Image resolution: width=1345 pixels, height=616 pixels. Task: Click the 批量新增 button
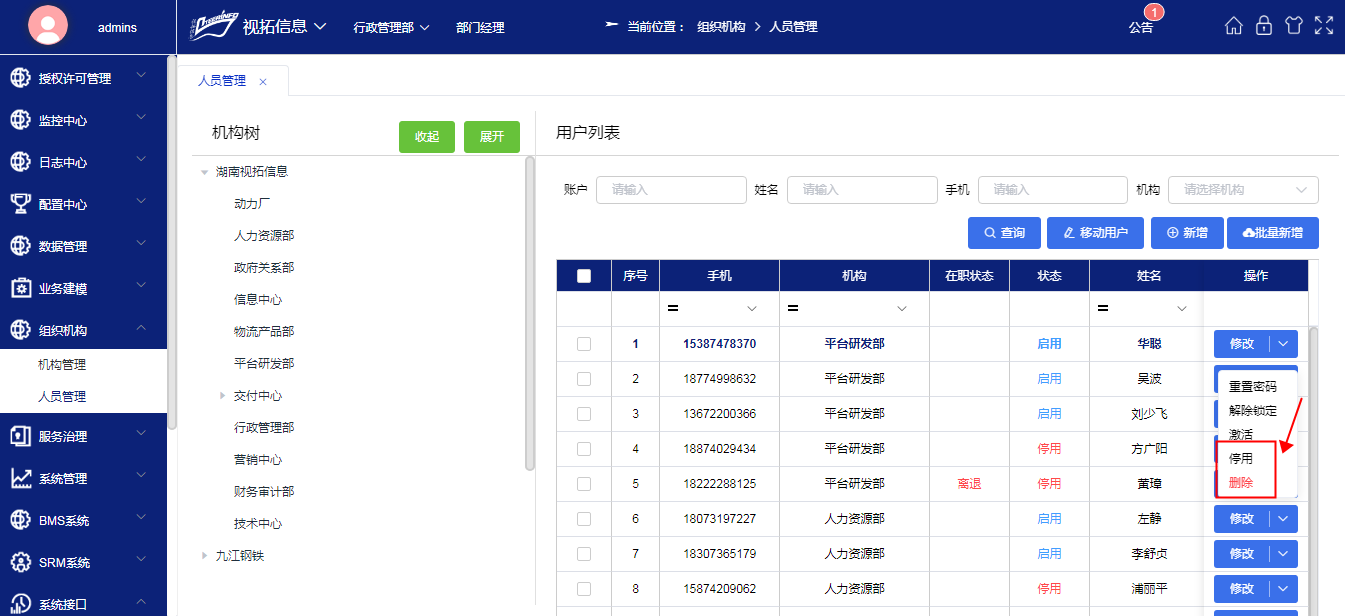[1273, 233]
